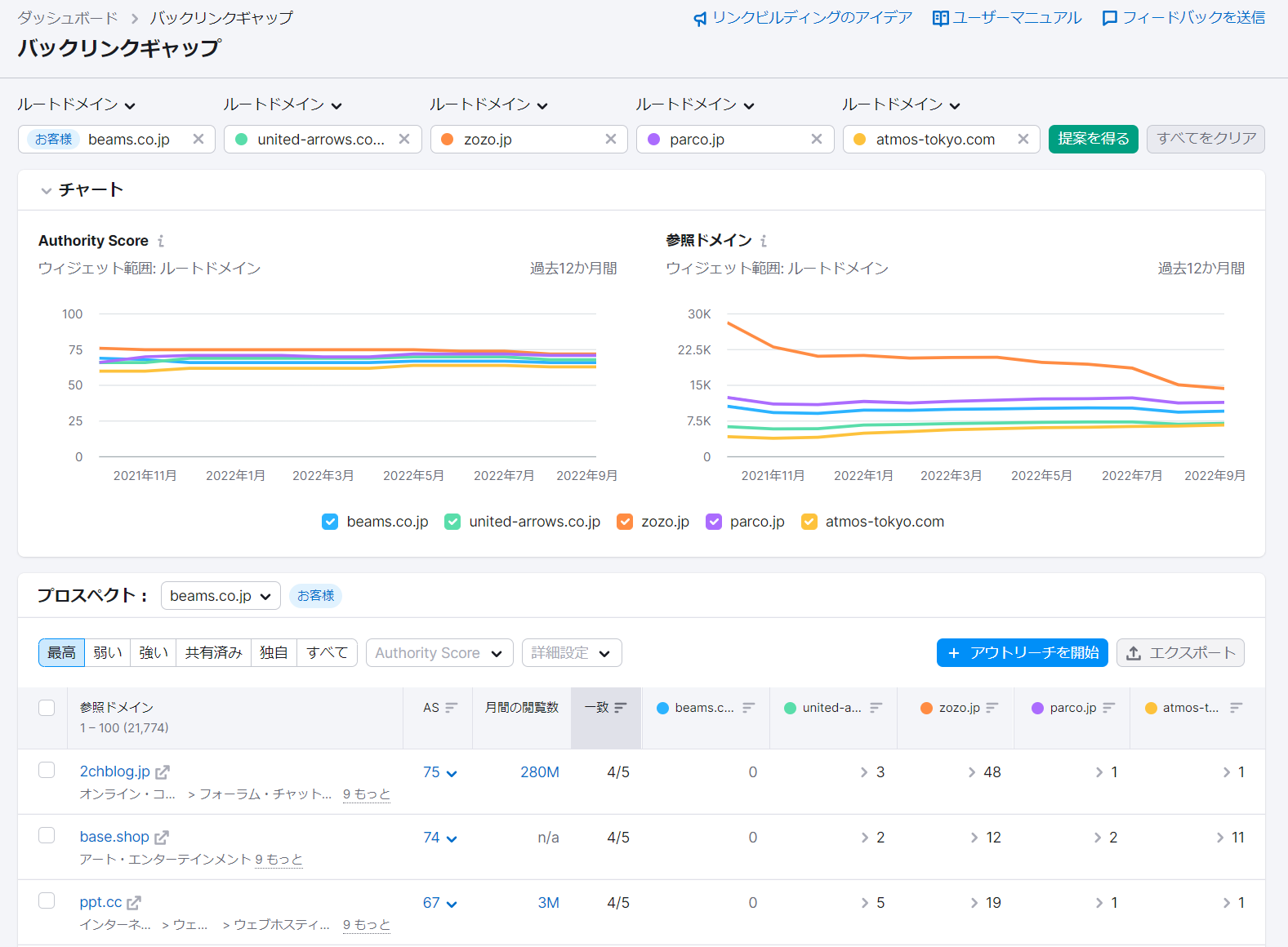The image size is (1288, 947).
Task: Open Authority Score filter dropdown
Action: tap(439, 653)
